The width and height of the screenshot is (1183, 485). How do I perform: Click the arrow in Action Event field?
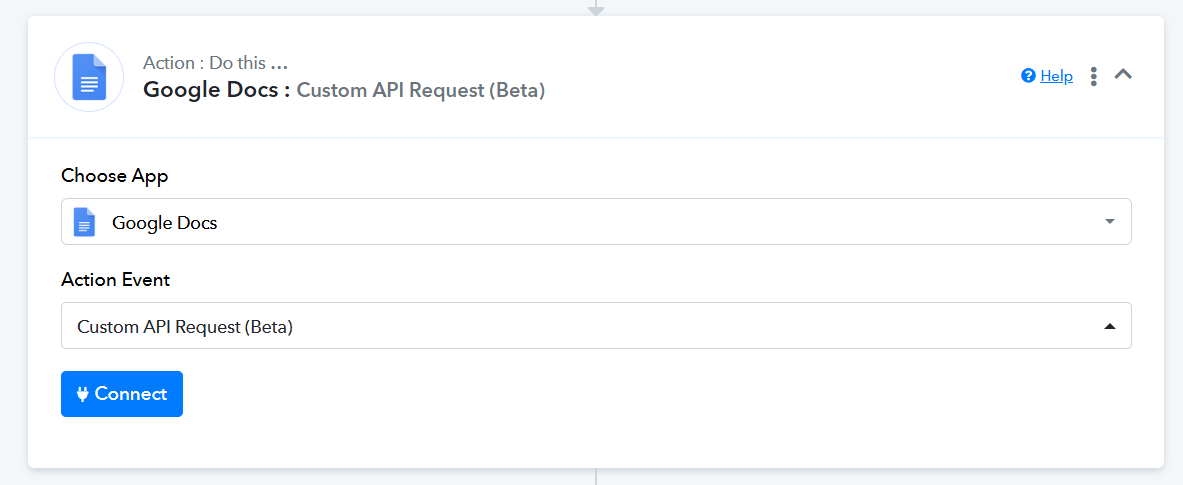[1109, 326]
